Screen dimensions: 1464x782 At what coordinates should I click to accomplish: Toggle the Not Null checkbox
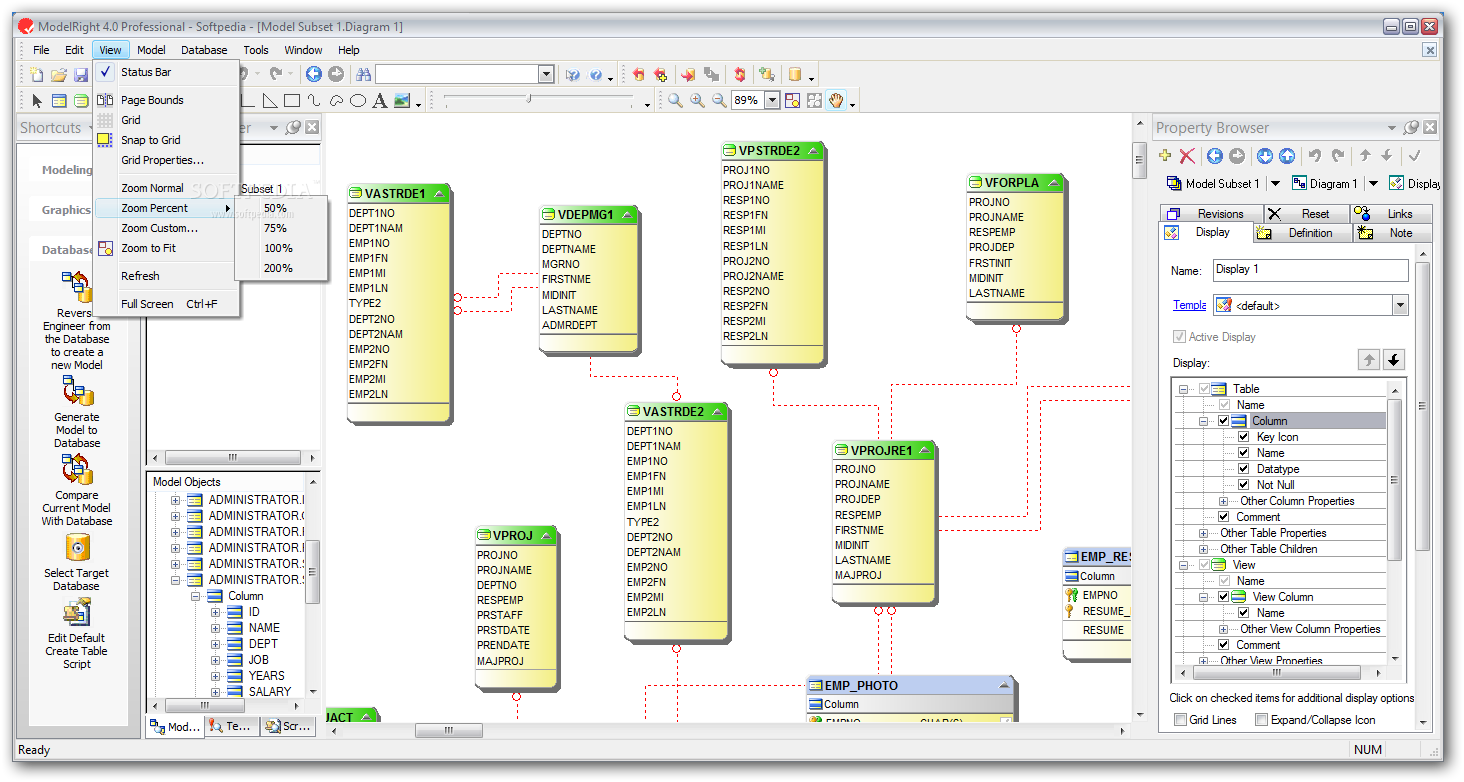[x=1243, y=485]
